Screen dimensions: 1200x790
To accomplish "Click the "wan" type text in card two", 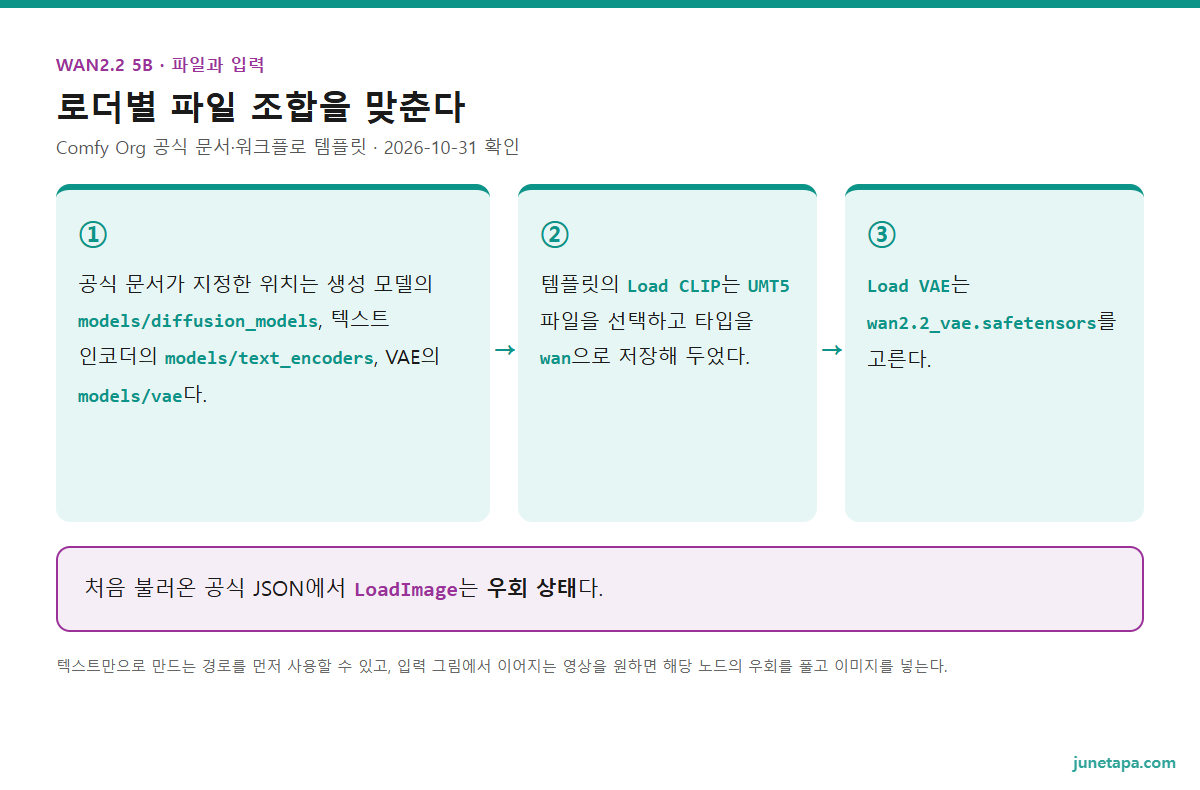I will [555, 357].
